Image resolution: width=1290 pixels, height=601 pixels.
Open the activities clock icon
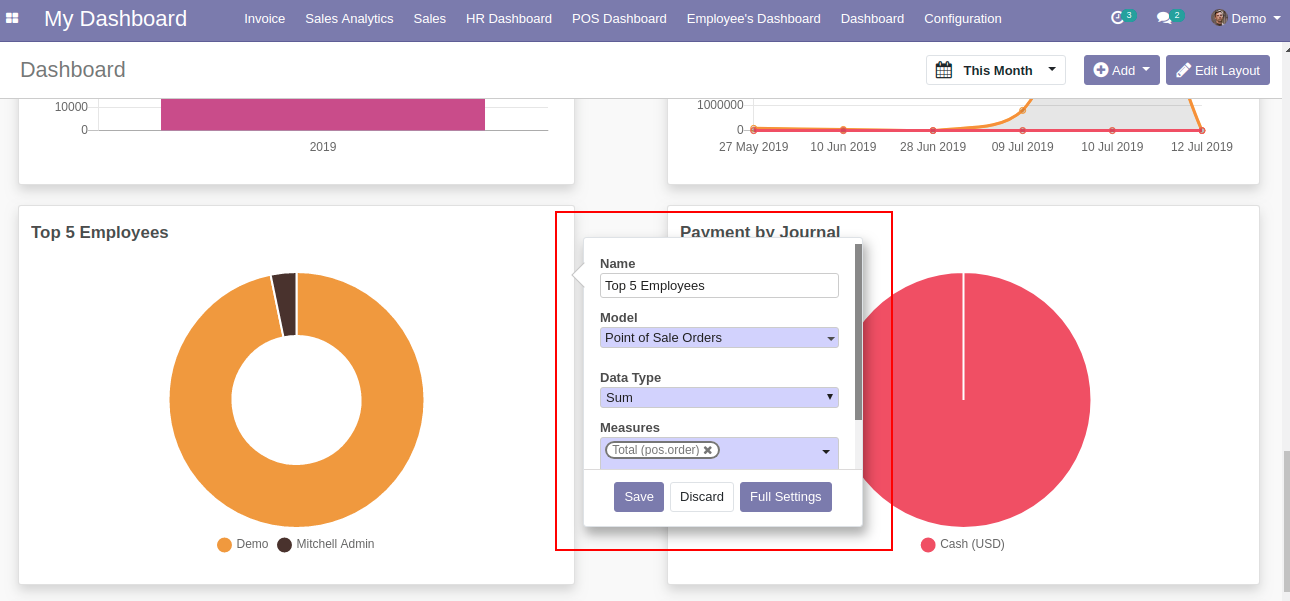pyautogui.click(x=1118, y=18)
